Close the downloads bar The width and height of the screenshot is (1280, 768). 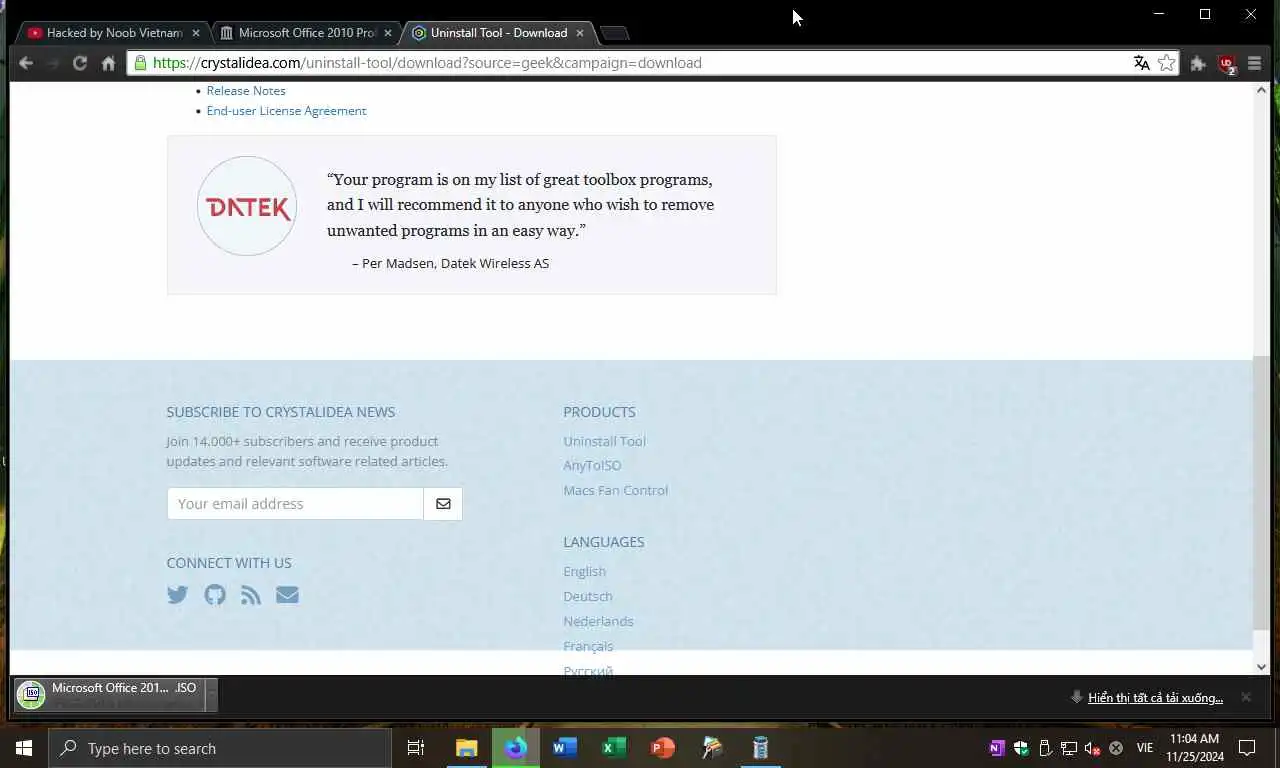tap(1246, 697)
